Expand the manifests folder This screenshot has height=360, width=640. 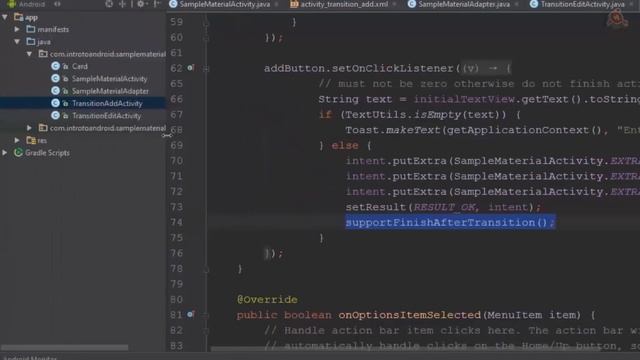(17, 29)
